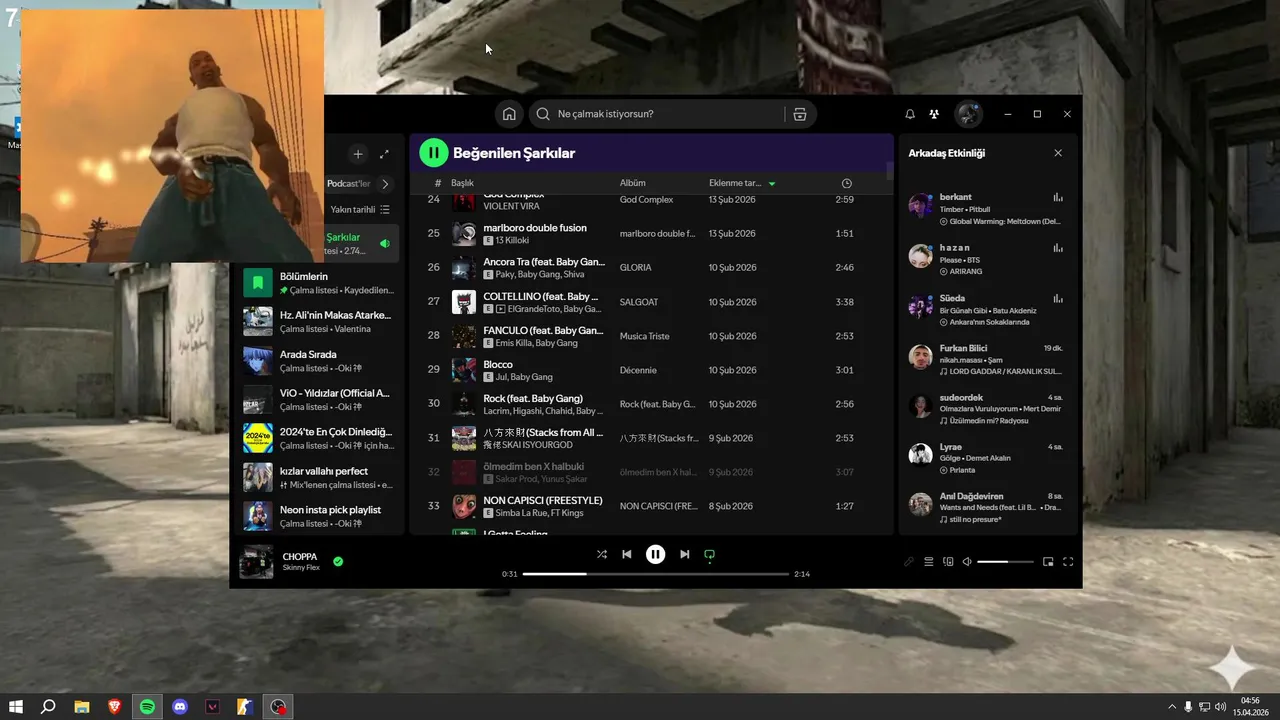Open the Musica Triste album link

(645, 336)
